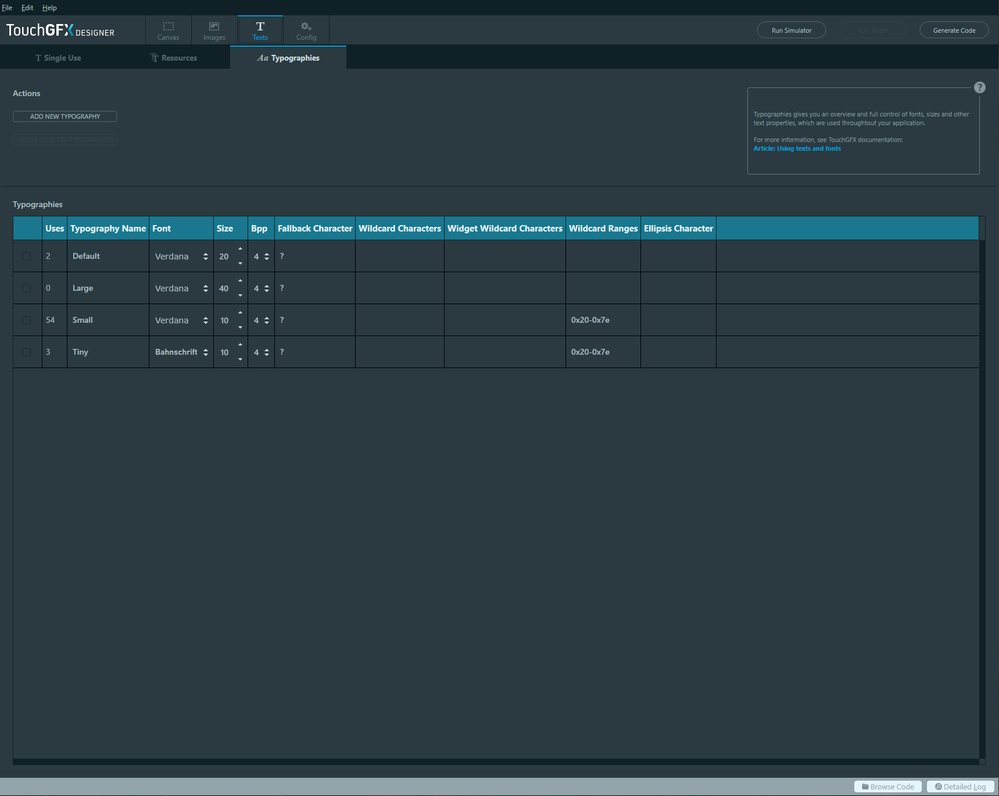Click Browse Code in status bar
The image size is (999, 796).
(x=888, y=786)
